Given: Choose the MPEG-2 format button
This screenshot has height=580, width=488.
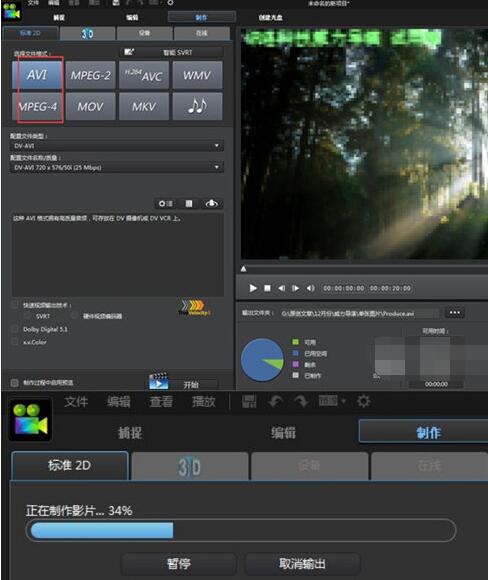Looking at the screenshot, I should click(x=91, y=75).
